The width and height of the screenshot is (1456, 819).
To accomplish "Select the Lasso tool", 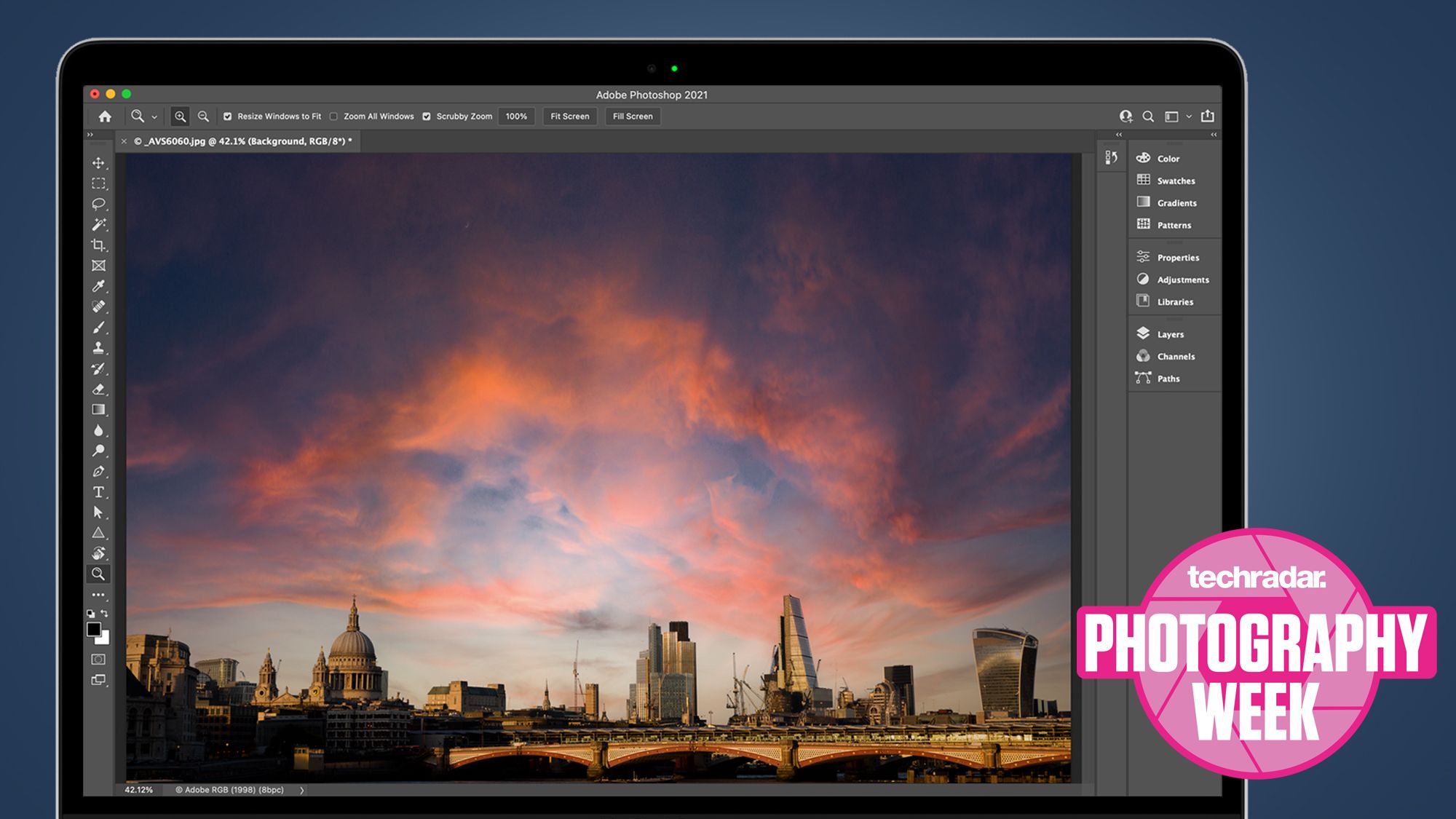I will (x=98, y=204).
